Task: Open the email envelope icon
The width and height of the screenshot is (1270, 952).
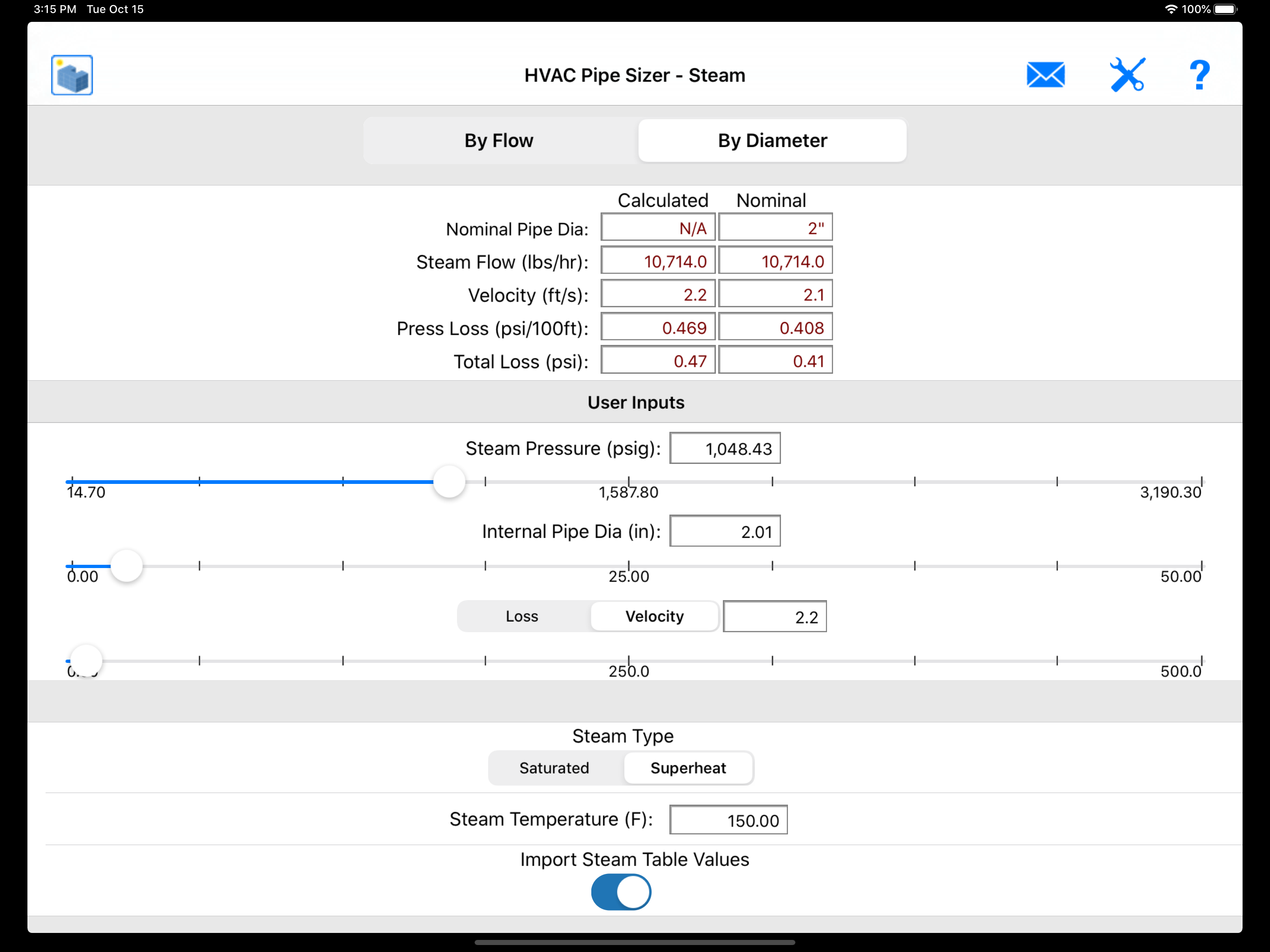Action: [1045, 75]
